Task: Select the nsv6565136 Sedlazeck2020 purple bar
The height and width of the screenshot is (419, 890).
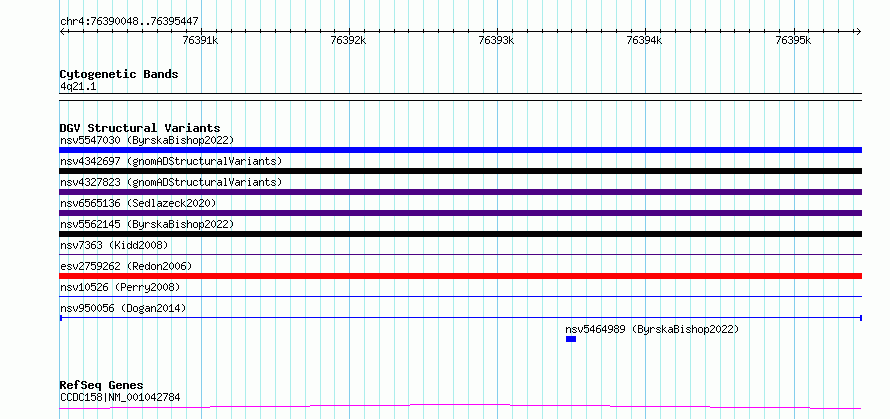Action: [x=460, y=213]
